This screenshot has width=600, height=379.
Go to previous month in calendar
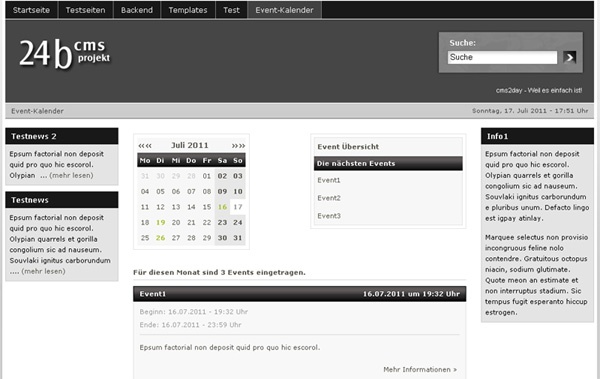pyautogui.click(x=145, y=145)
